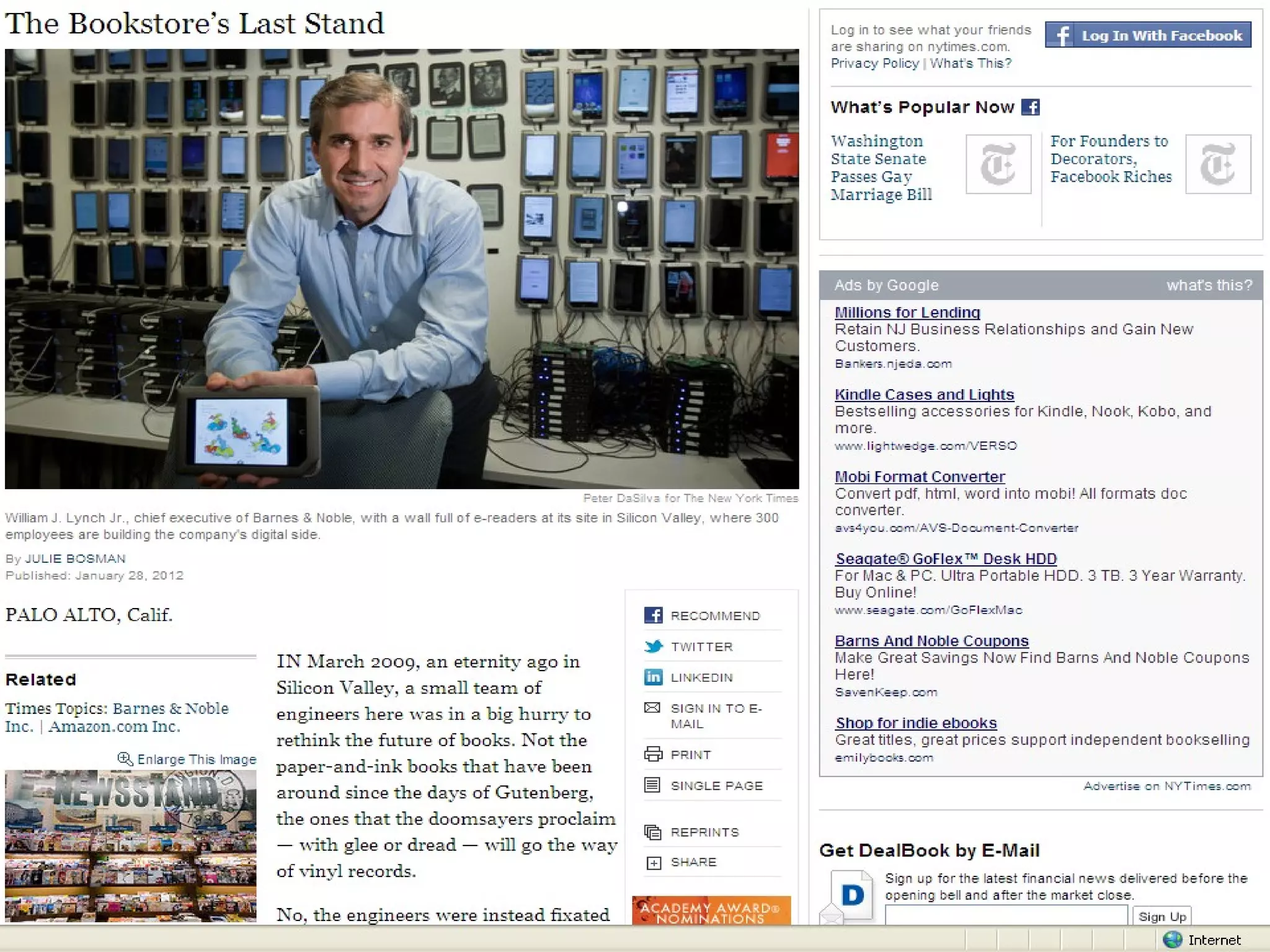
Task: Click the LinkedIn share icon
Action: (653, 677)
